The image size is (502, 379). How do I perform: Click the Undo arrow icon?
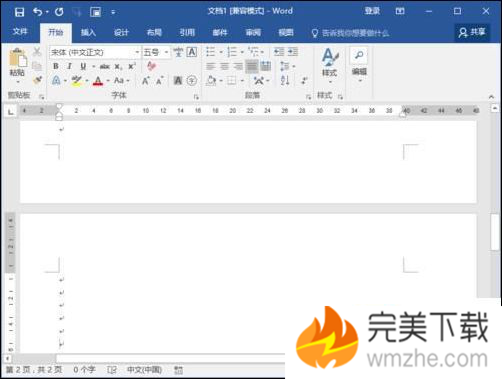pos(37,12)
